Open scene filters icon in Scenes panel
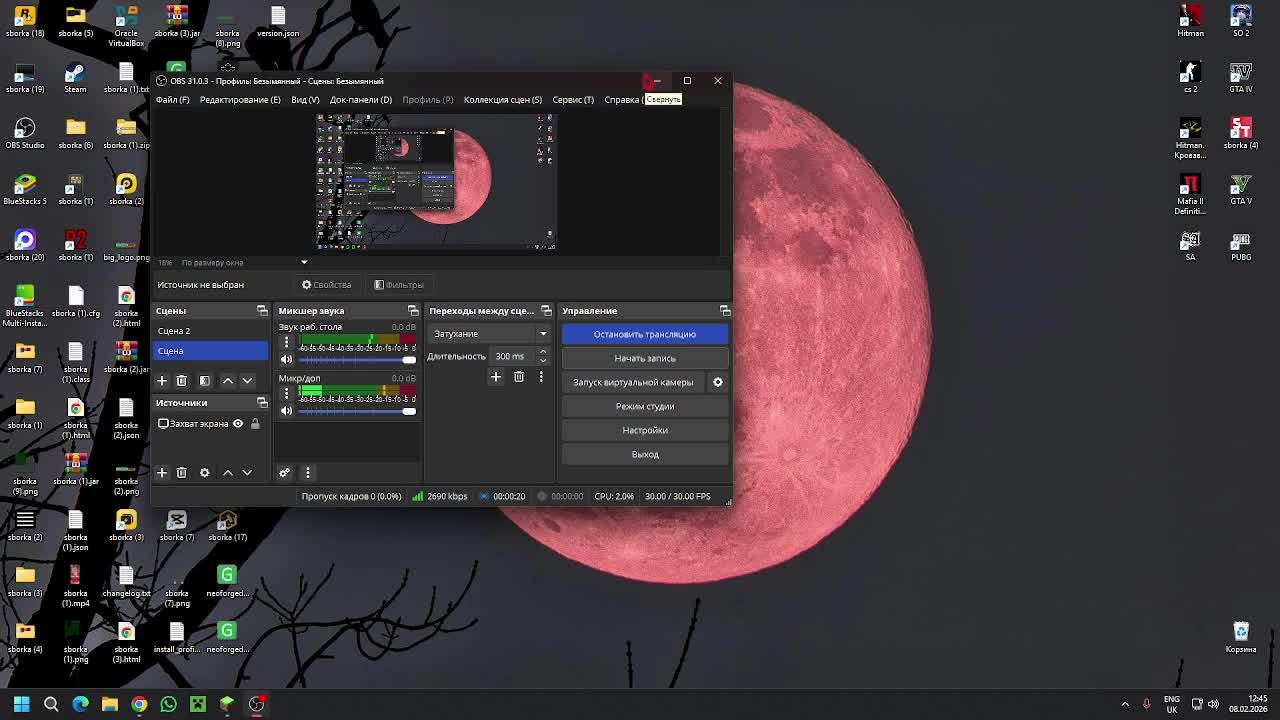 pos(205,381)
